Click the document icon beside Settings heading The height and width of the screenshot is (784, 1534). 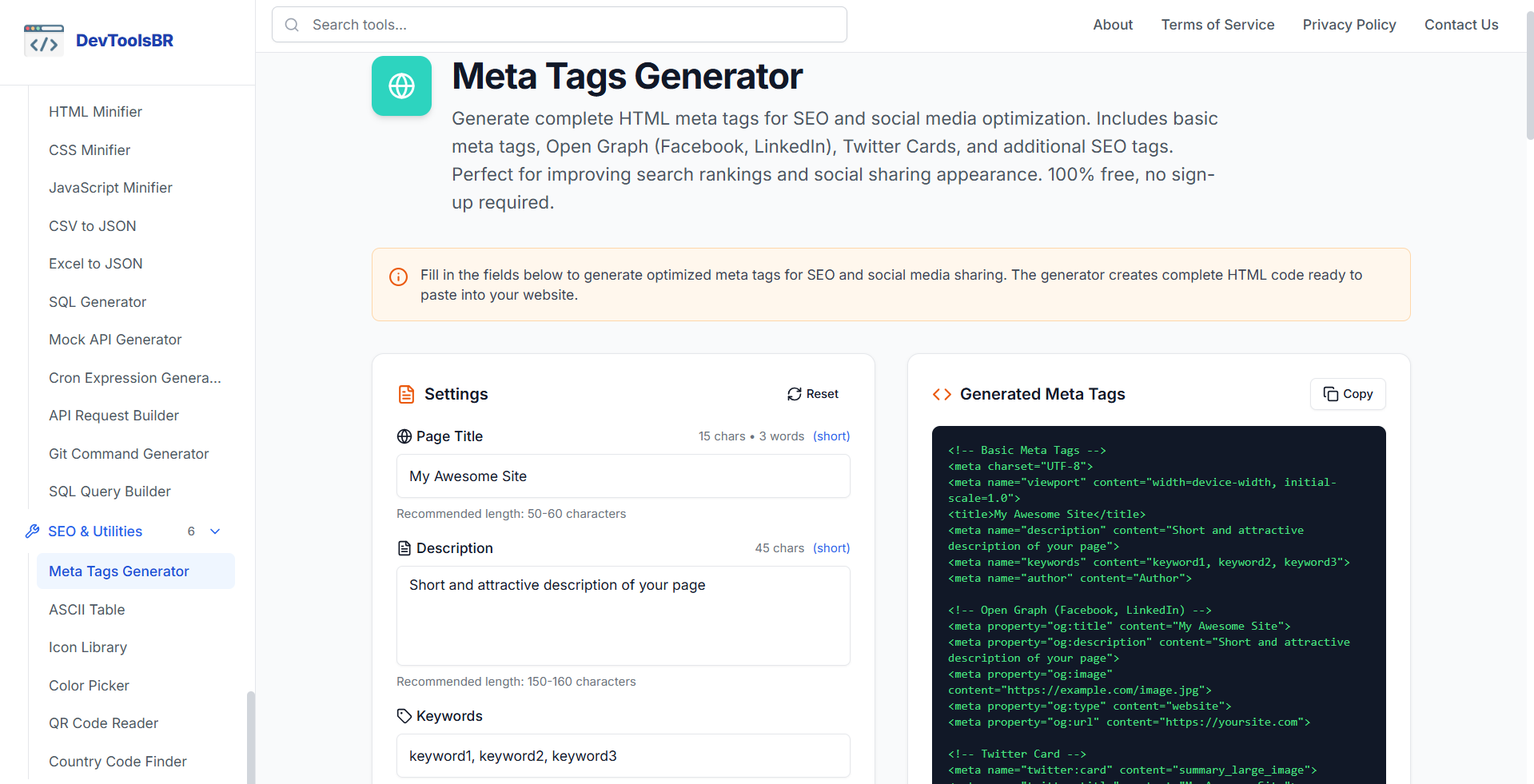click(x=407, y=393)
